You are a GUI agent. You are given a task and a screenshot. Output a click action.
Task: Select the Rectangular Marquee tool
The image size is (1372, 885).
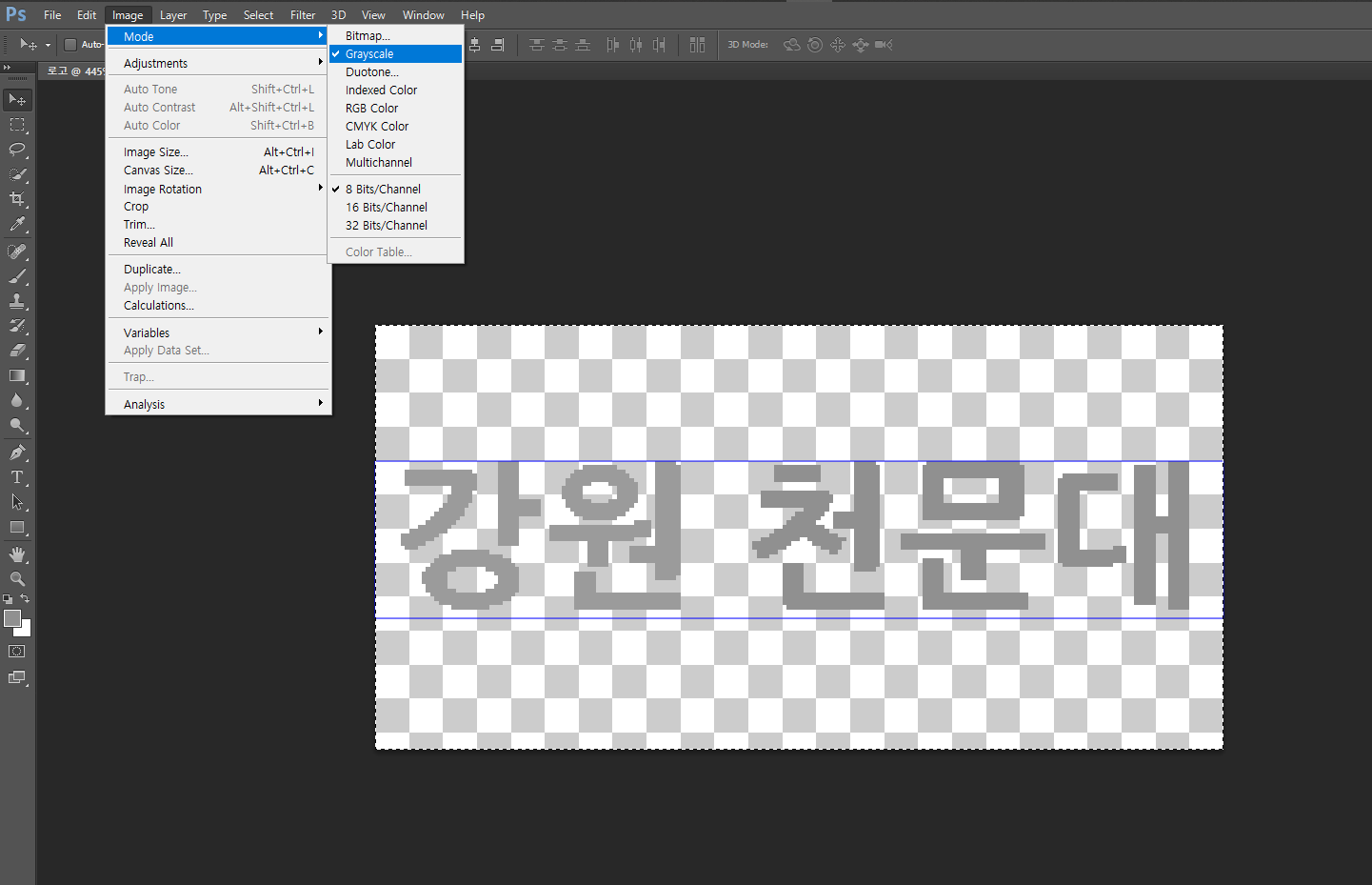click(x=17, y=125)
